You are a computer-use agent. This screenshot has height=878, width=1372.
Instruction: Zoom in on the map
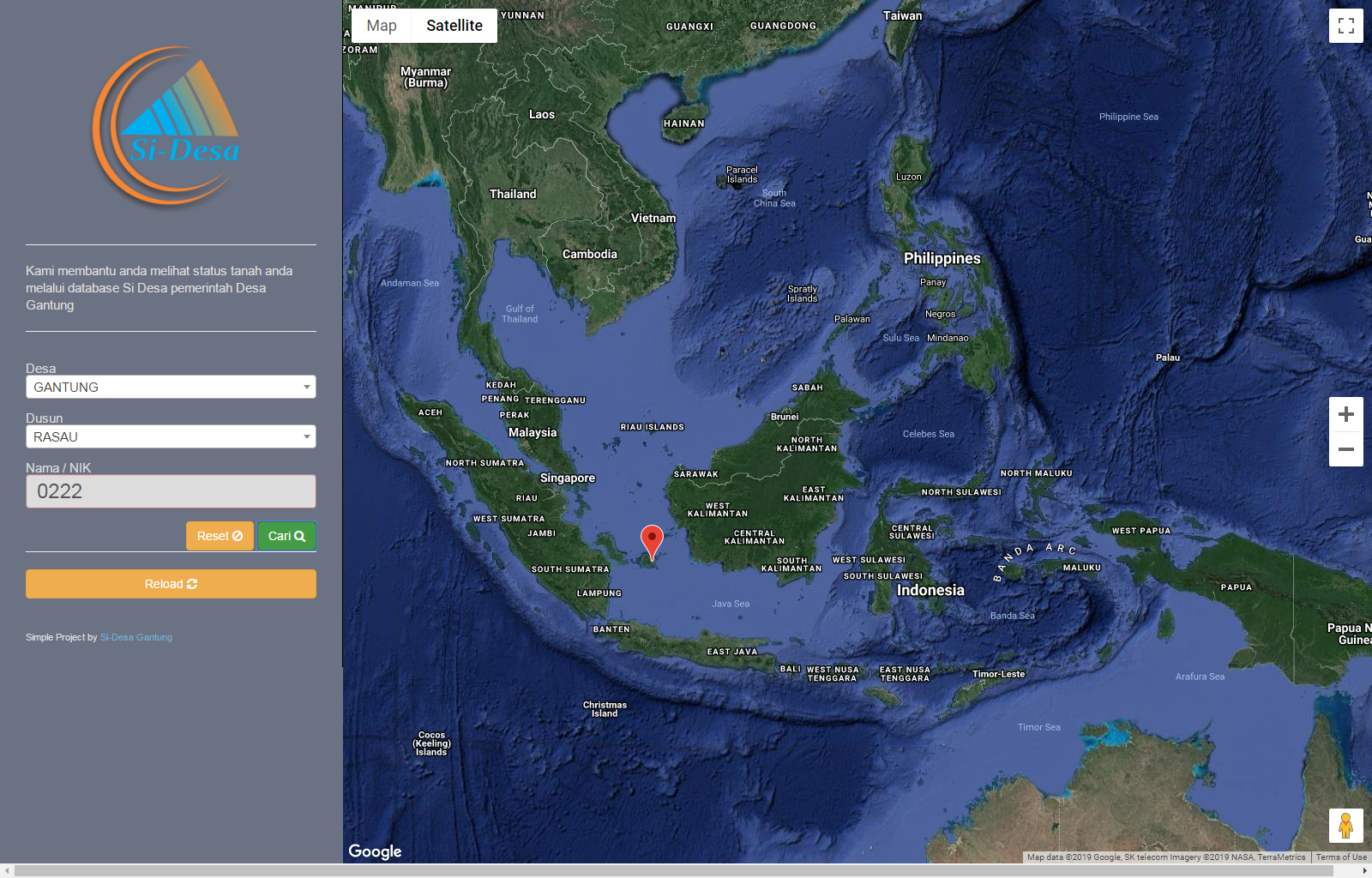click(x=1345, y=415)
